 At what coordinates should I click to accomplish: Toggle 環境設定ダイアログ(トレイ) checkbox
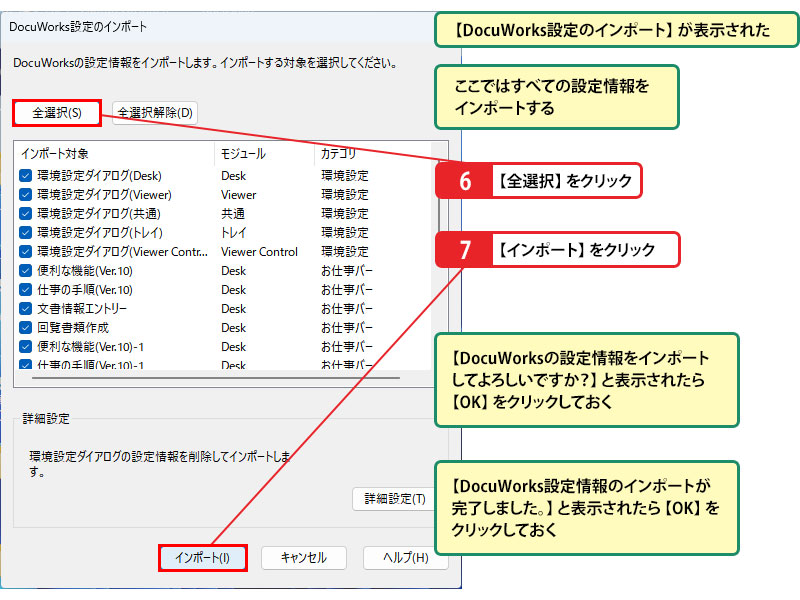(x=26, y=233)
